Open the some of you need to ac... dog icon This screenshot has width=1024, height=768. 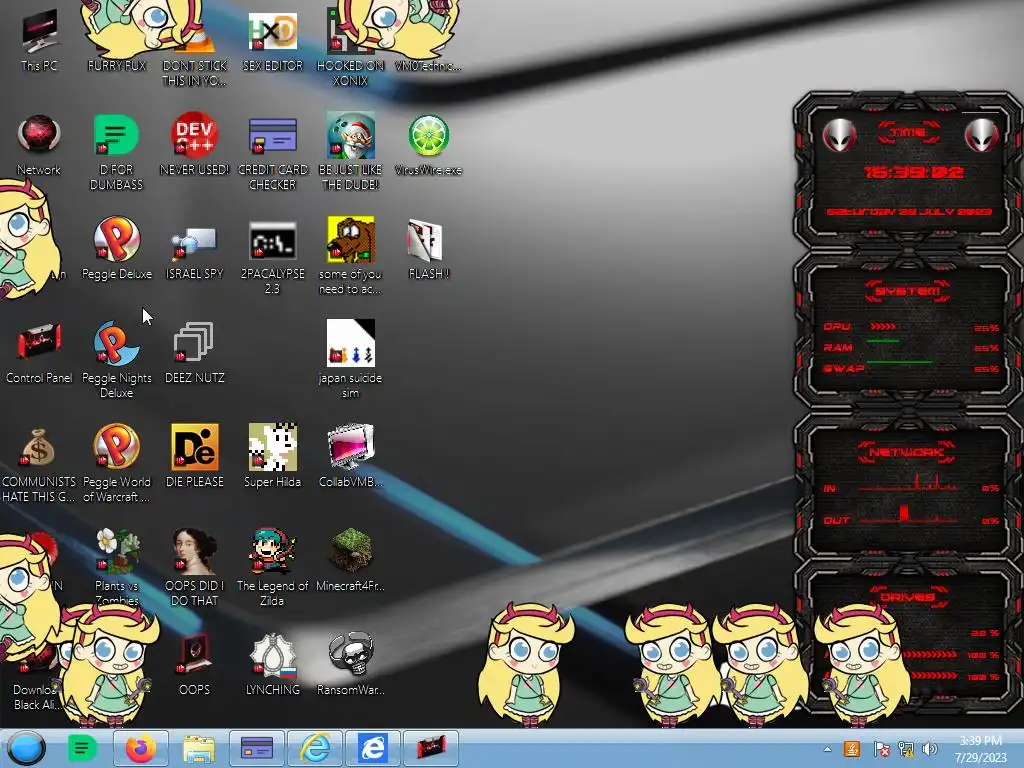pos(351,256)
